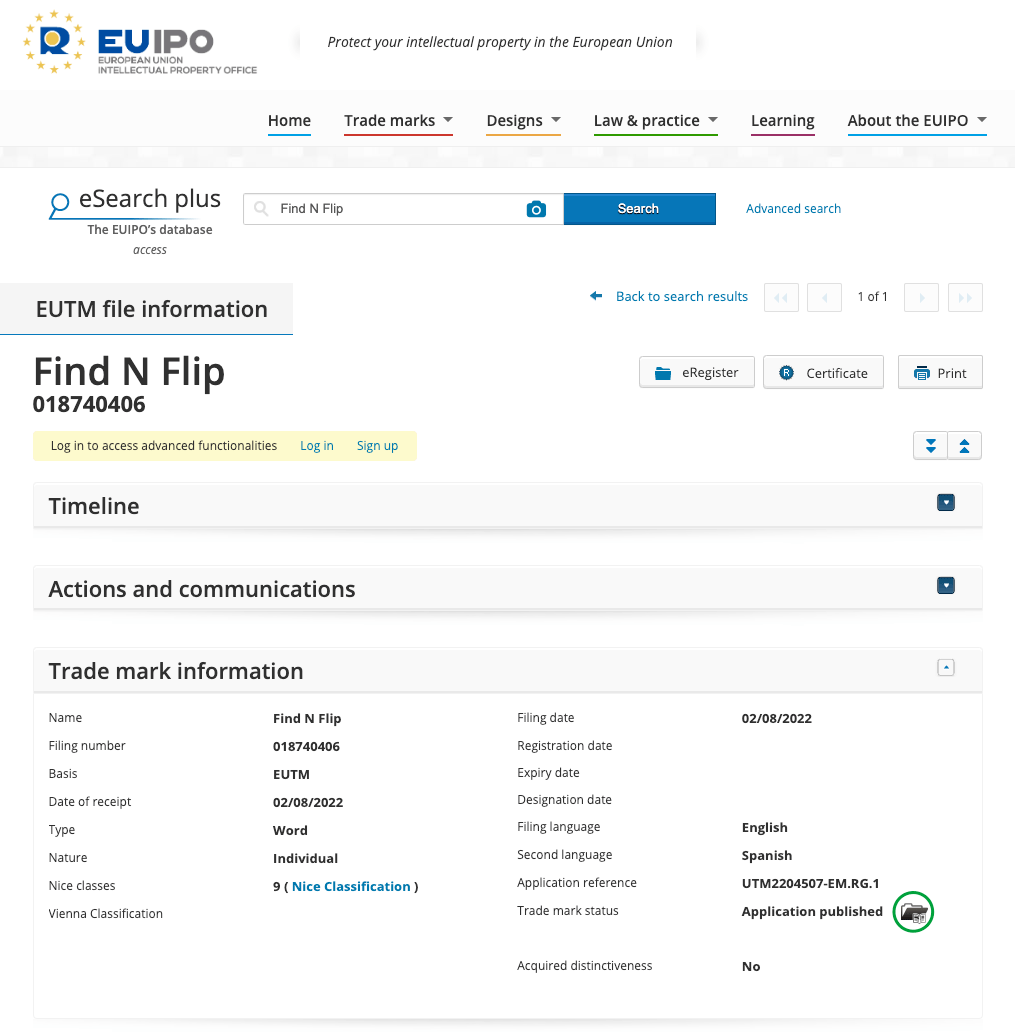The image size is (1015, 1032).
Task: Click the camera image search icon
Action: [x=536, y=209]
